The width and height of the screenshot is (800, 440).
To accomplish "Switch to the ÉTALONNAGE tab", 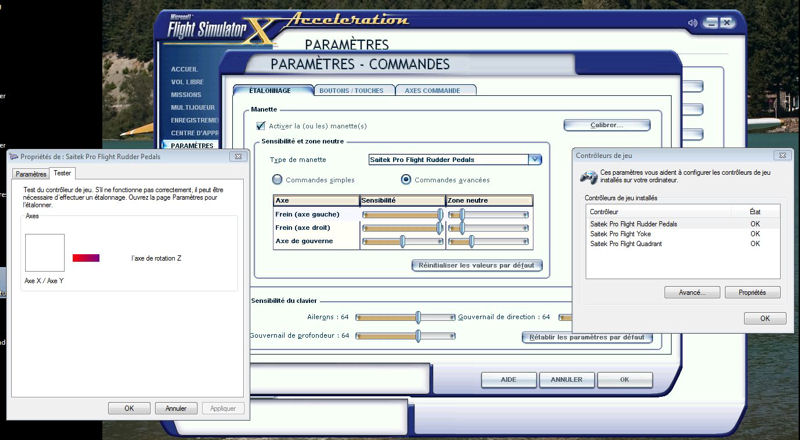I will coord(270,90).
